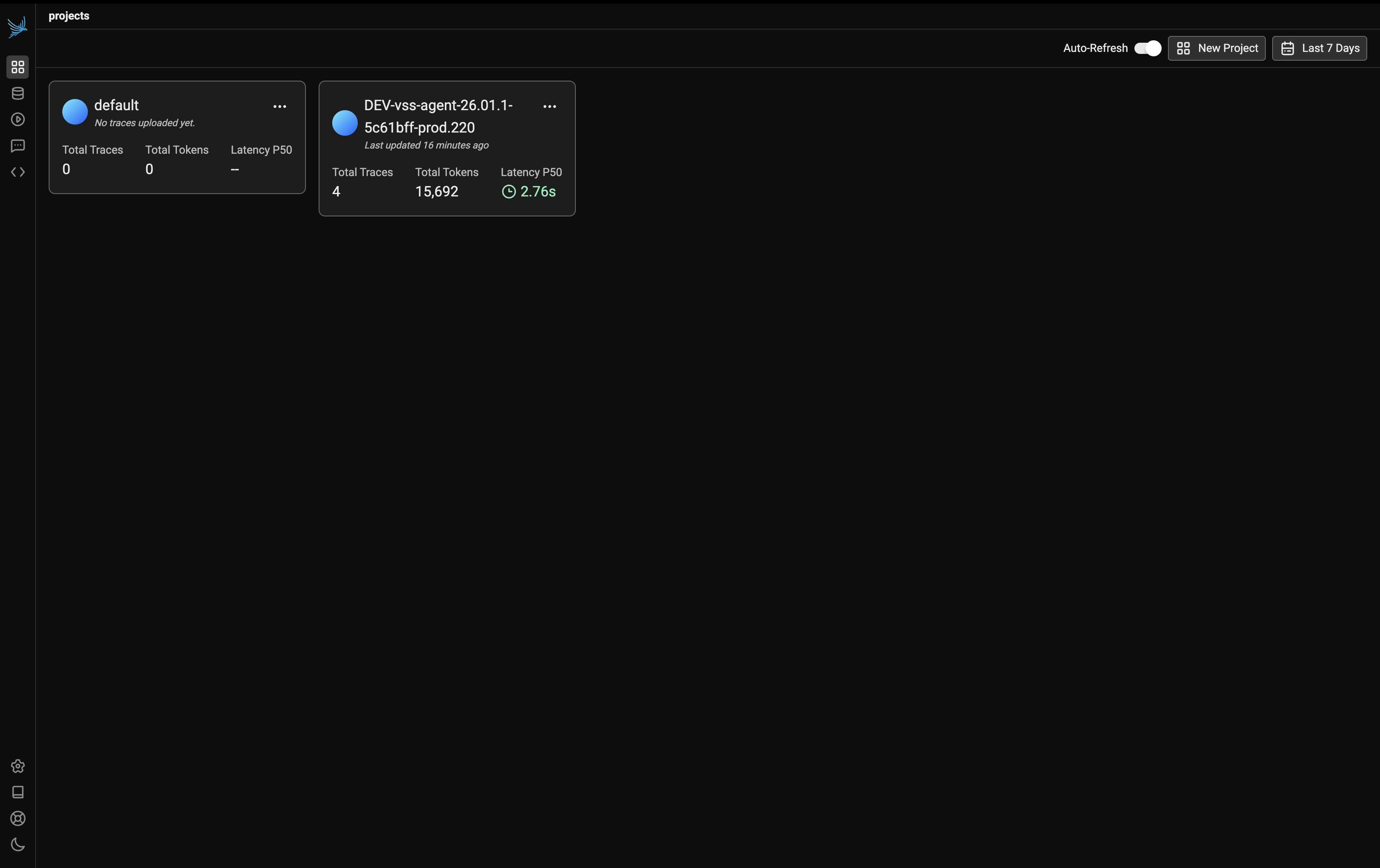Open DEV-vss-agent-26.01.1-5c61bff-prod.220 project title

tap(438, 116)
